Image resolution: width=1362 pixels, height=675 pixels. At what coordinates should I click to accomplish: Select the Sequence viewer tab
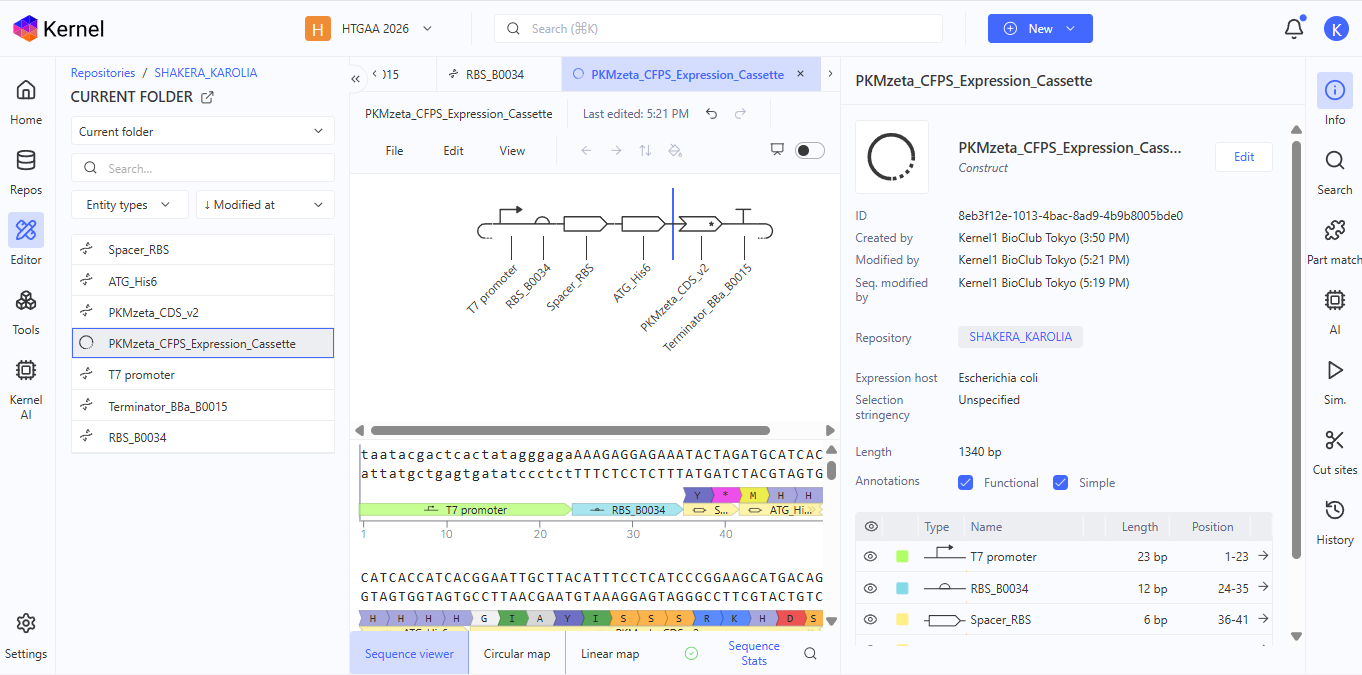point(409,654)
